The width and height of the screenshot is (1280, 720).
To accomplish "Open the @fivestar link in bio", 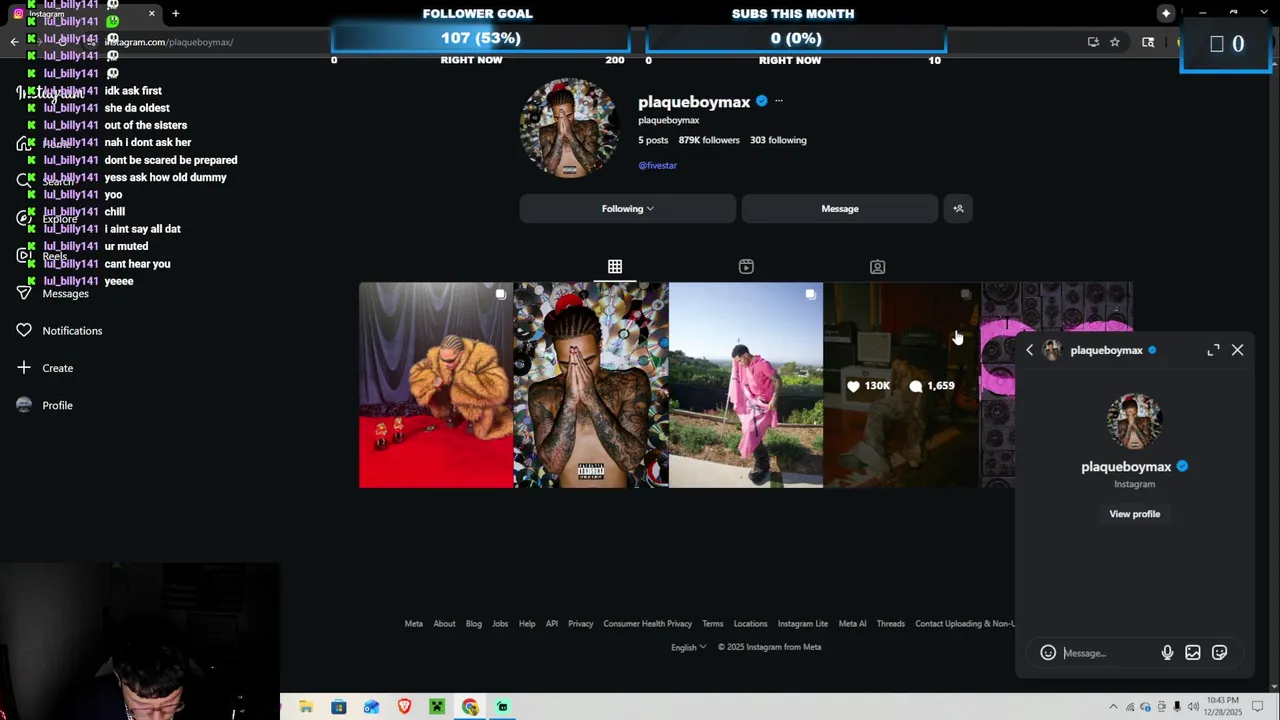I will click(x=657, y=165).
